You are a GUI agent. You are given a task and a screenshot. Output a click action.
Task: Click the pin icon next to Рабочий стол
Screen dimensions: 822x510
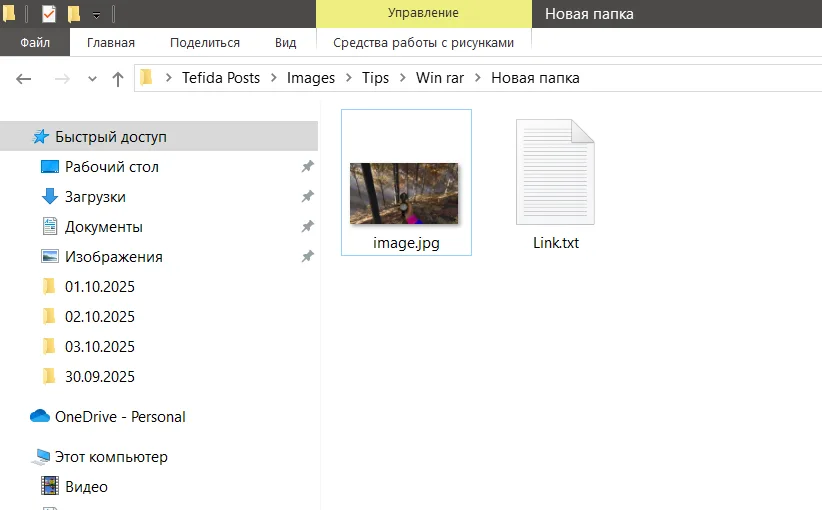click(x=307, y=167)
